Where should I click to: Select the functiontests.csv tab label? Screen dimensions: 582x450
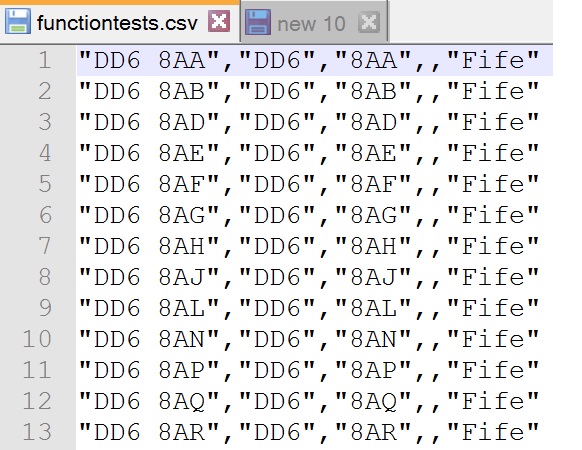click(x=117, y=23)
